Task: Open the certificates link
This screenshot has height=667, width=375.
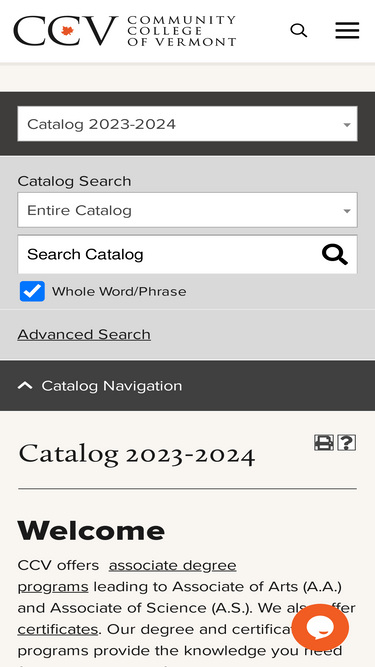Action: [x=58, y=629]
